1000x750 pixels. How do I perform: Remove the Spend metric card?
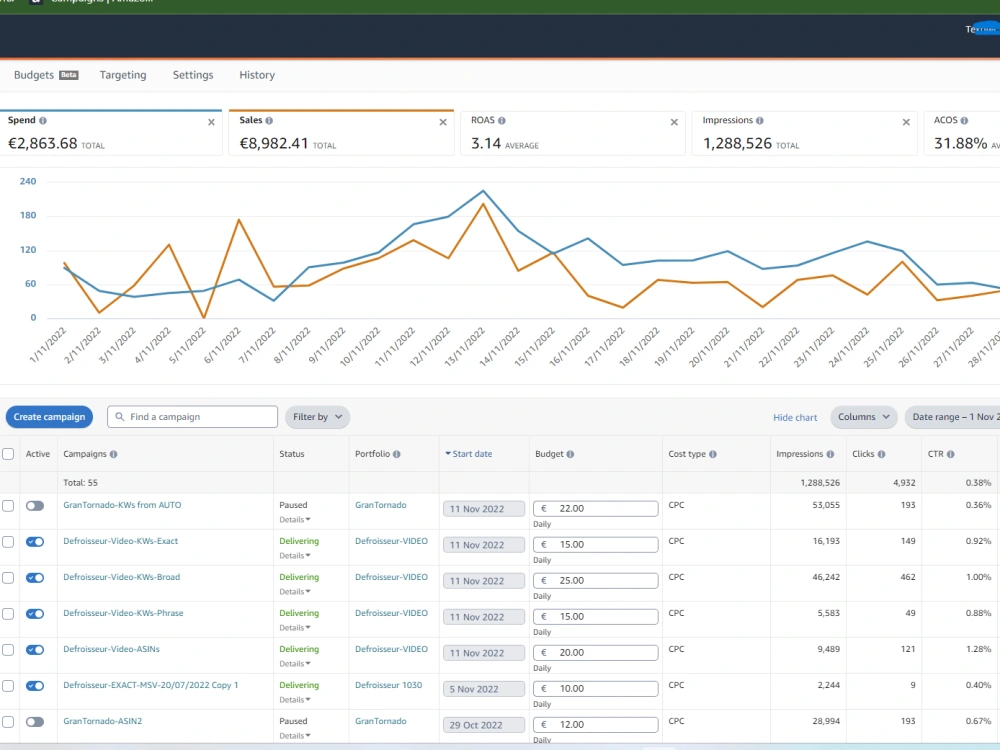(x=211, y=122)
